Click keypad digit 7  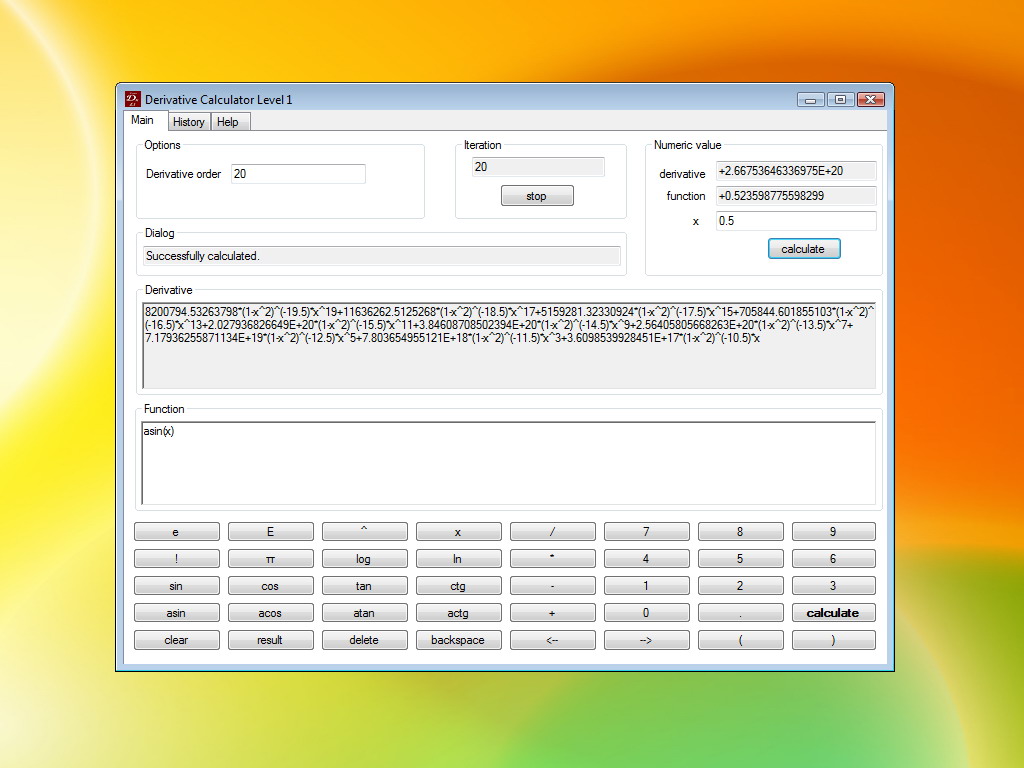tap(647, 532)
